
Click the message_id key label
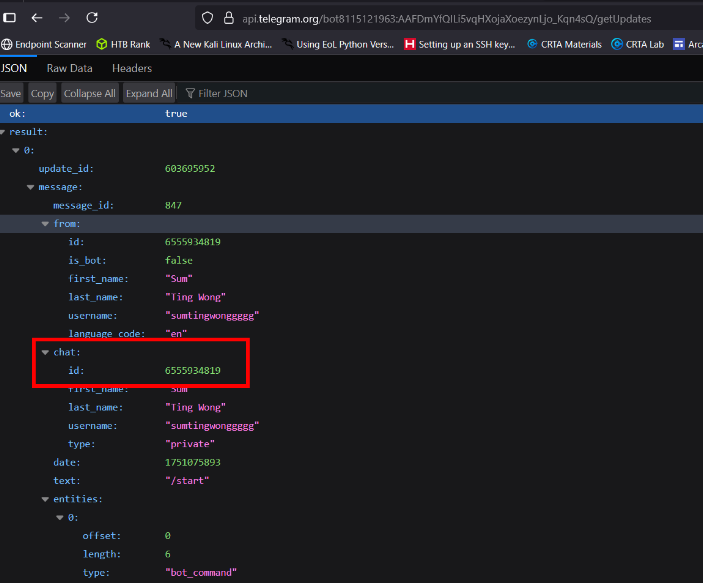[84, 205]
